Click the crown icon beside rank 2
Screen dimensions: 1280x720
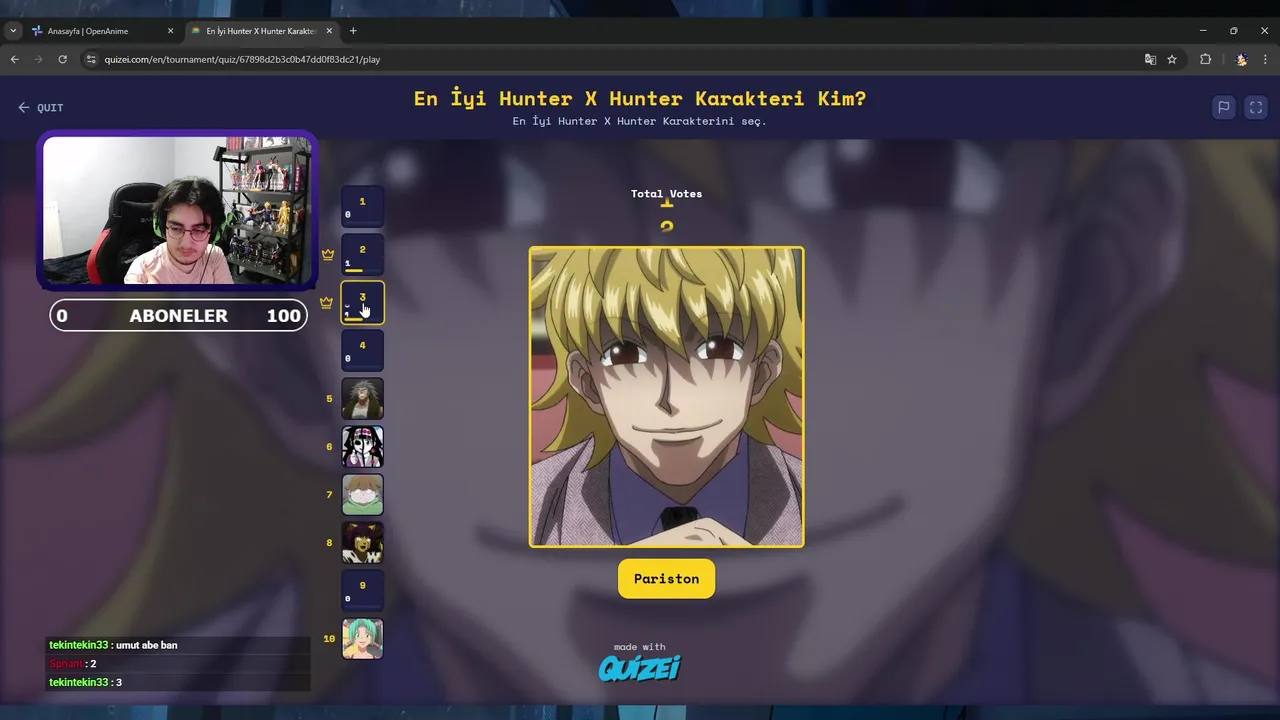pos(328,254)
